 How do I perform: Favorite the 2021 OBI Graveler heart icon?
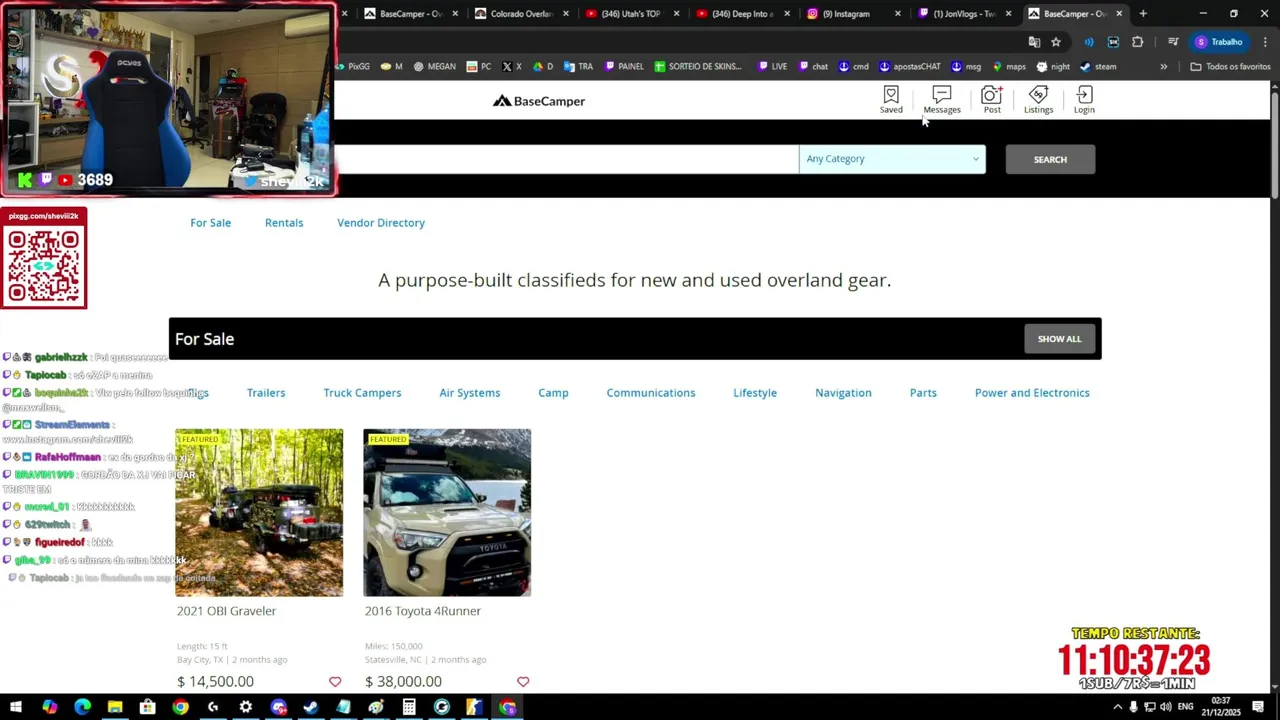(x=335, y=682)
